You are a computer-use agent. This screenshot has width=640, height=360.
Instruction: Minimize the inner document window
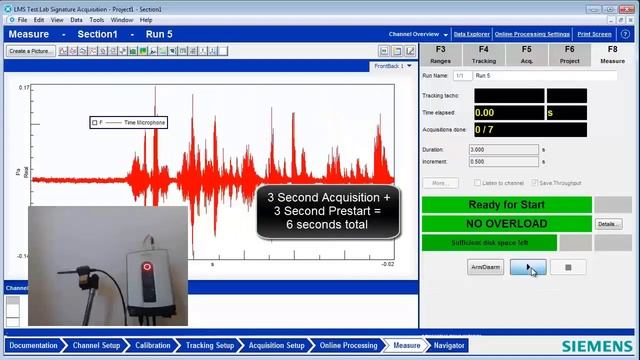click(x=611, y=20)
